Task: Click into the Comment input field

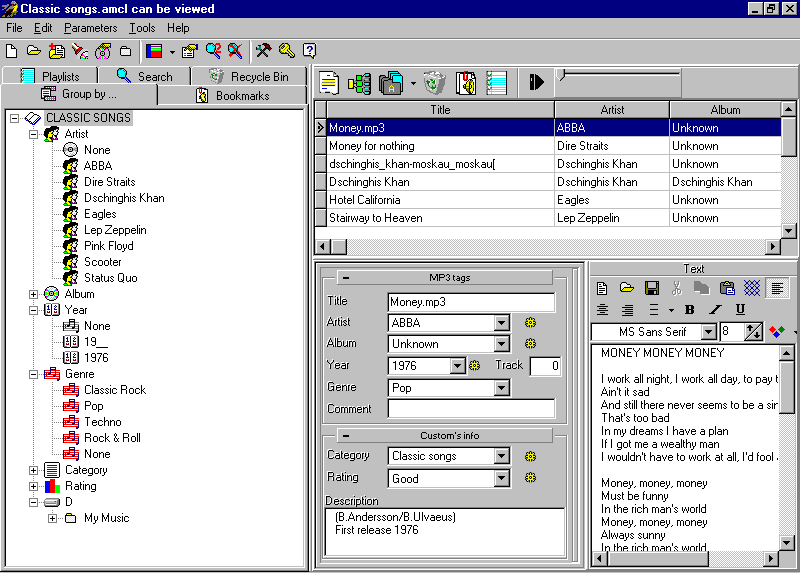Action: pos(471,409)
